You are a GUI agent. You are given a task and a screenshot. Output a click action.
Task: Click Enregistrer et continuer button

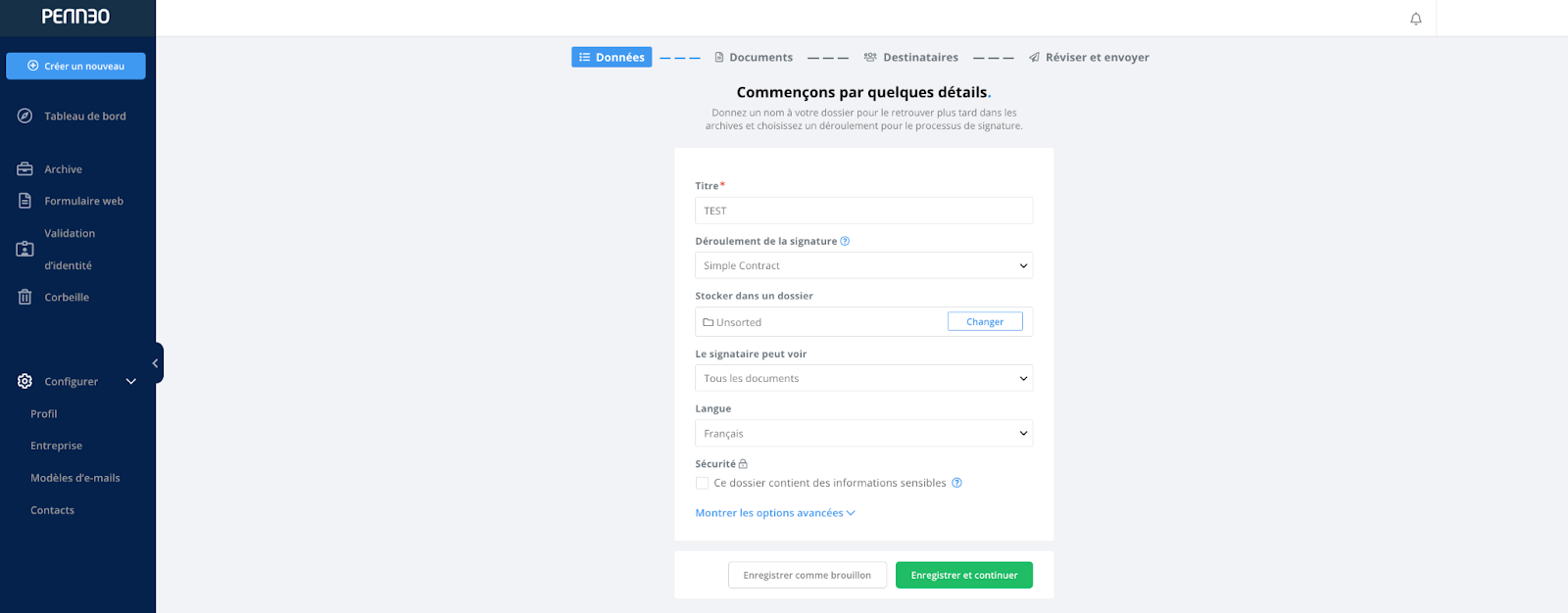tap(964, 575)
